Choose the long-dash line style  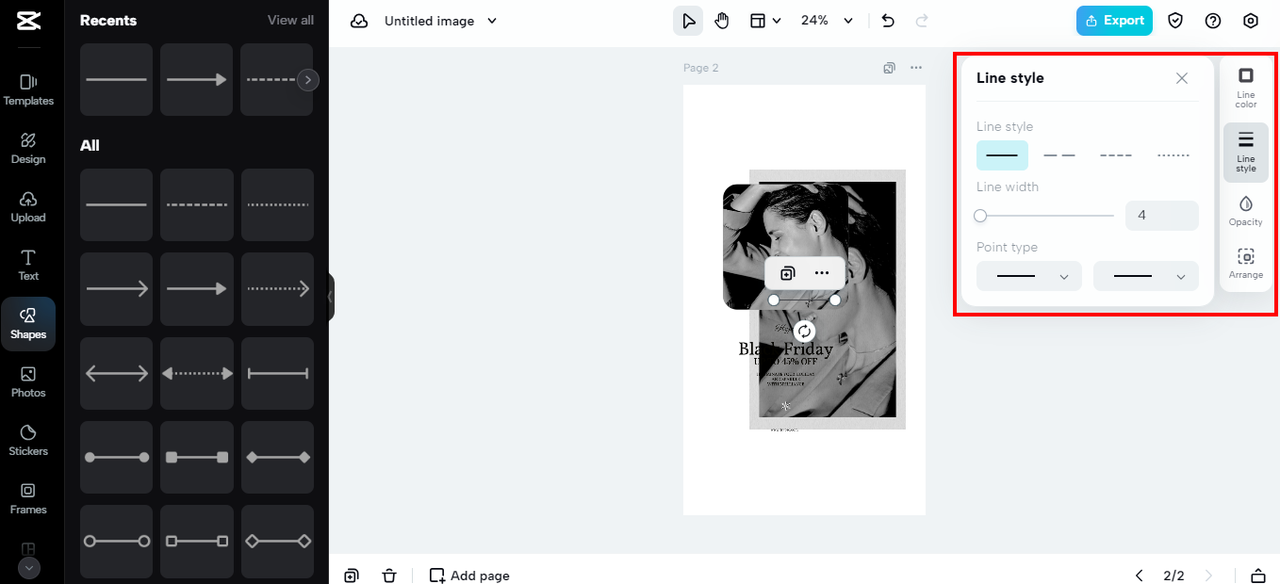[1059, 155]
